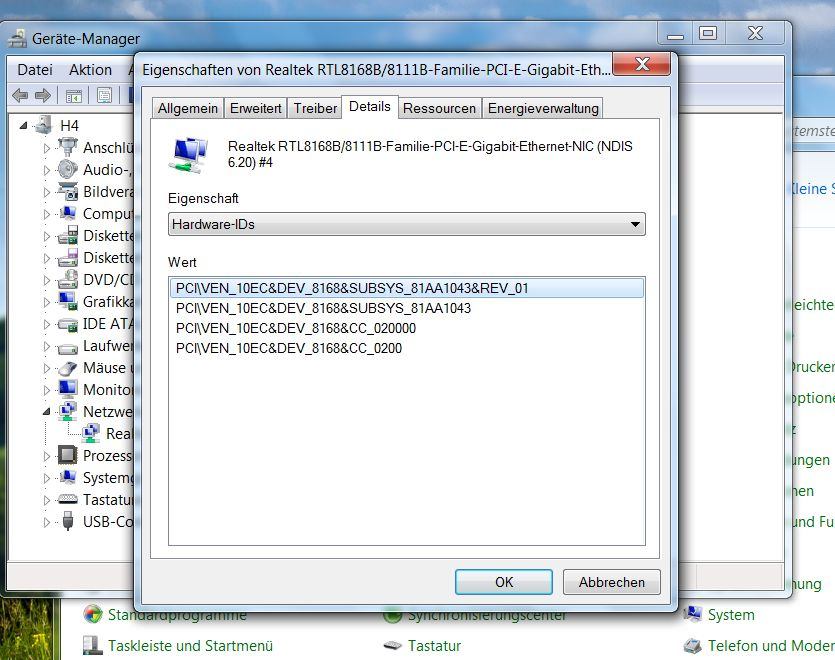Click the back arrow in Geräte-Manager toolbar
The image size is (835, 660).
coord(20,95)
